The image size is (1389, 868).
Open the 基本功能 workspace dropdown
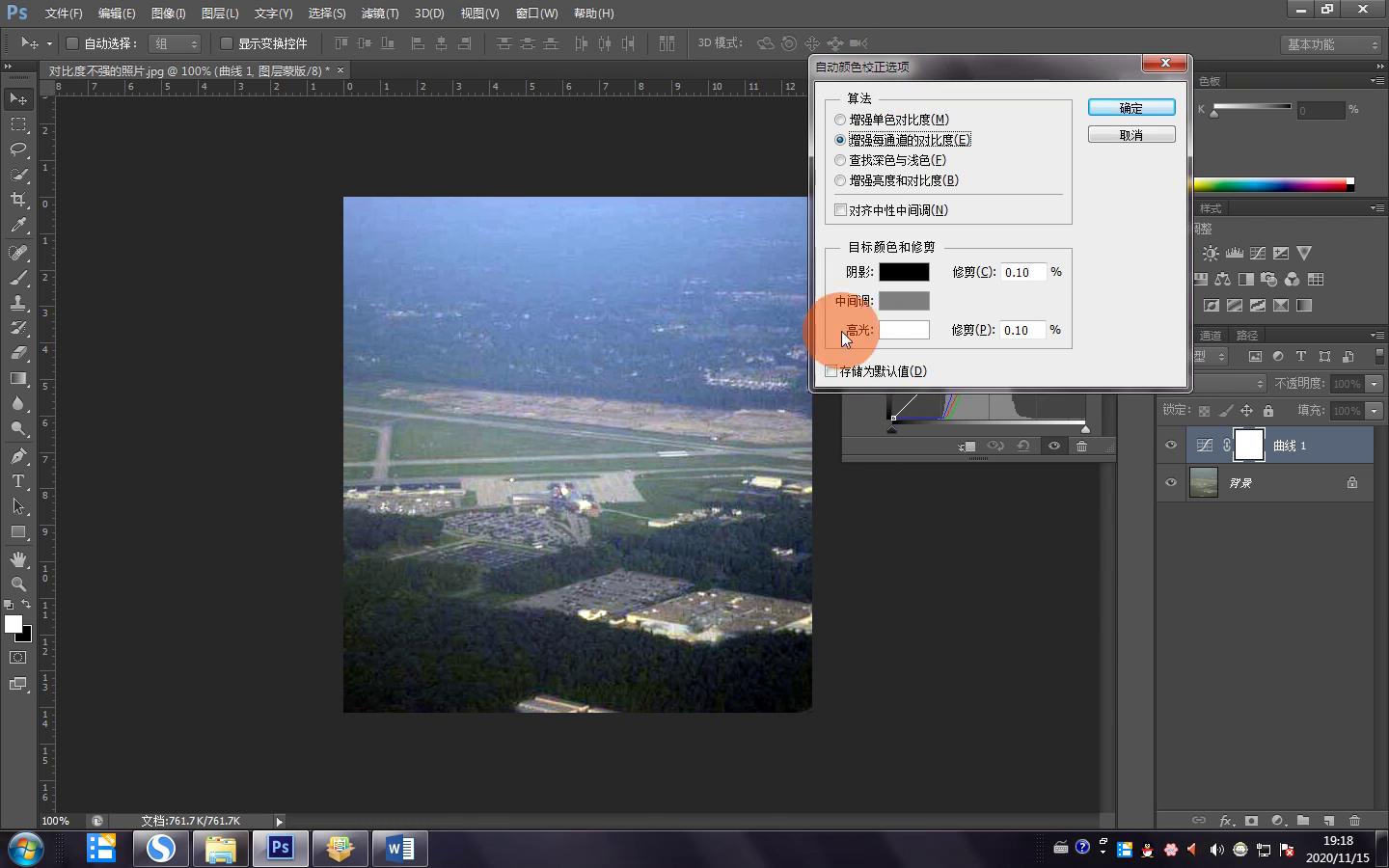(1332, 44)
